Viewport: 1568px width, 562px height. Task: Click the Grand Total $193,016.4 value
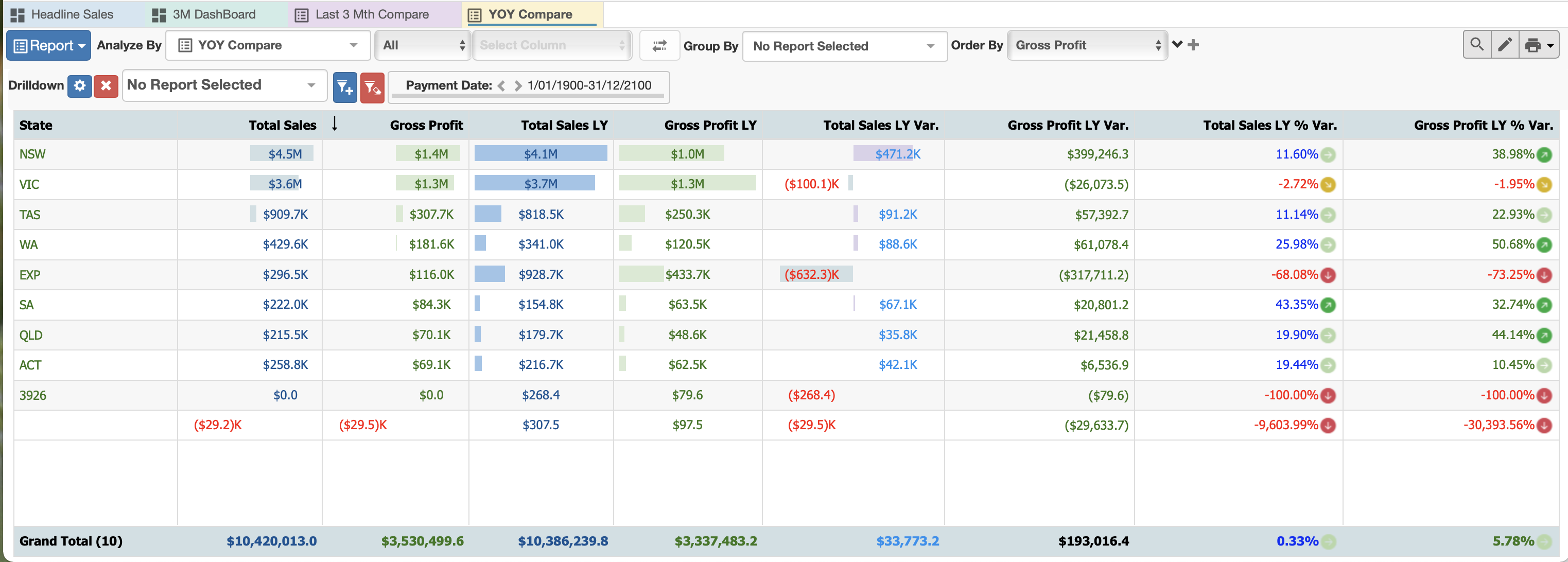click(1093, 541)
